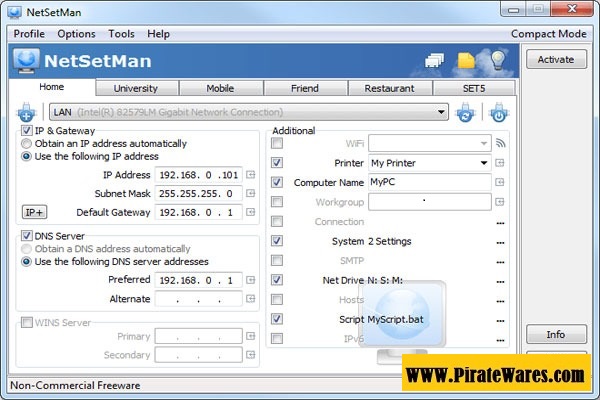
Task: Click the arrow icon beside Alternate DNS
Action: point(251,299)
